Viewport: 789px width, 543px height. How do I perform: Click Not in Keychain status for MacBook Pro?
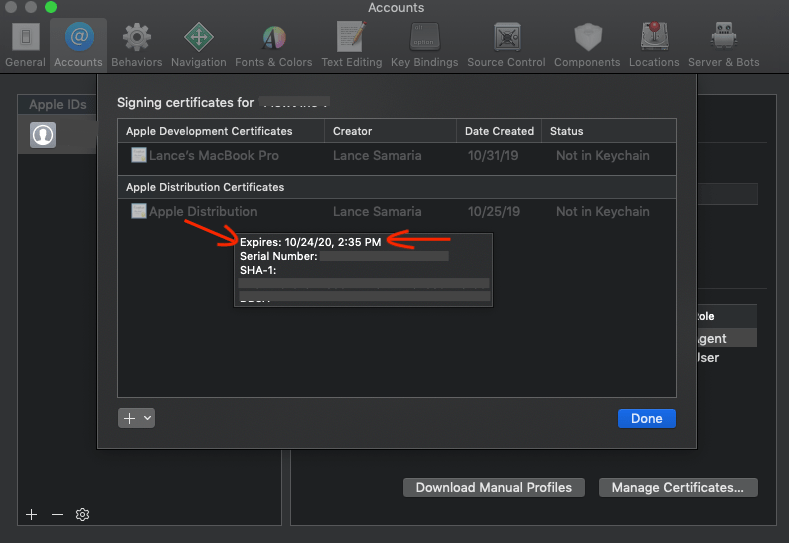[602, 156]
